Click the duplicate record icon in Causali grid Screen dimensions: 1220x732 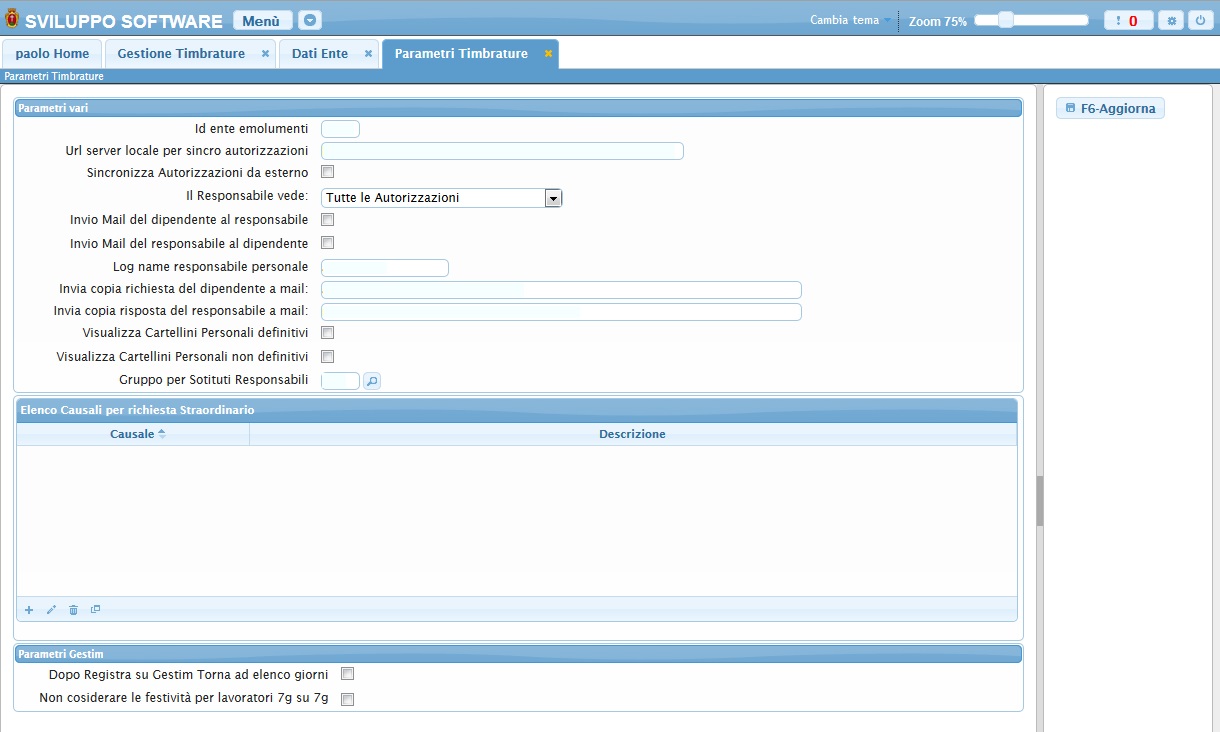pos(96,609)
